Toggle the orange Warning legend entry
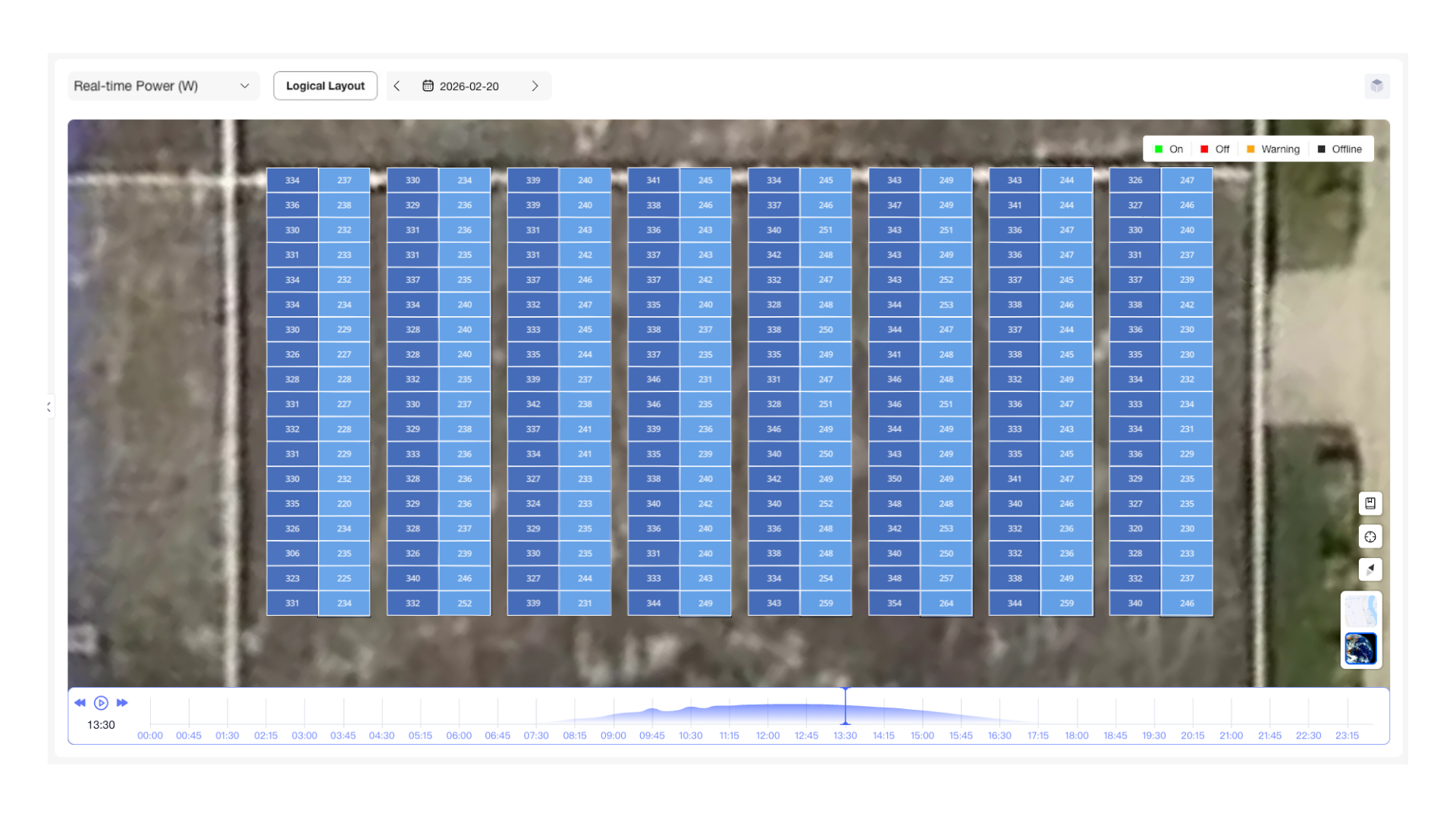This screenshot has width=1456, height=819. tap(1273, 149)
